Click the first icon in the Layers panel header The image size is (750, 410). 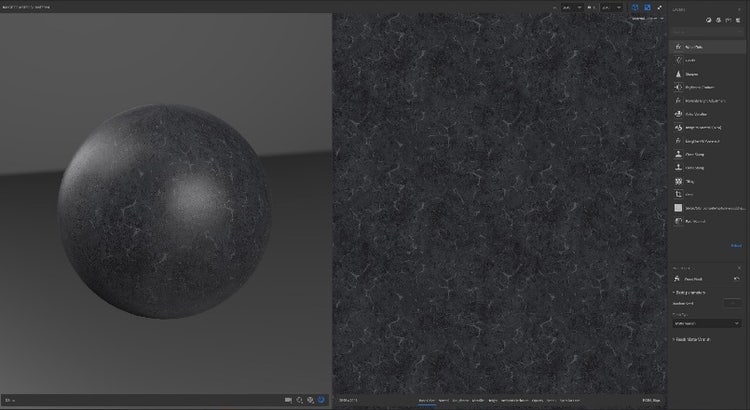click(x=708, y=20)
